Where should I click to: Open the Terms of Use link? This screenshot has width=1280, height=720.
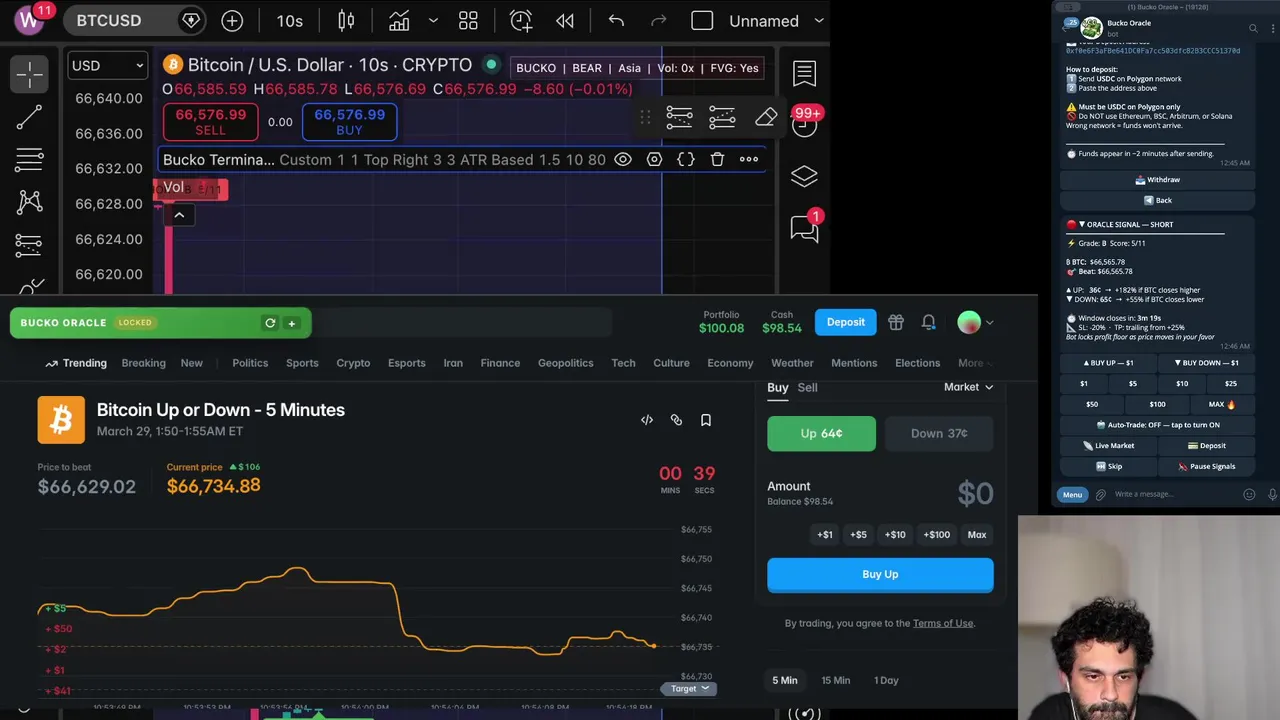pos(943,623)
